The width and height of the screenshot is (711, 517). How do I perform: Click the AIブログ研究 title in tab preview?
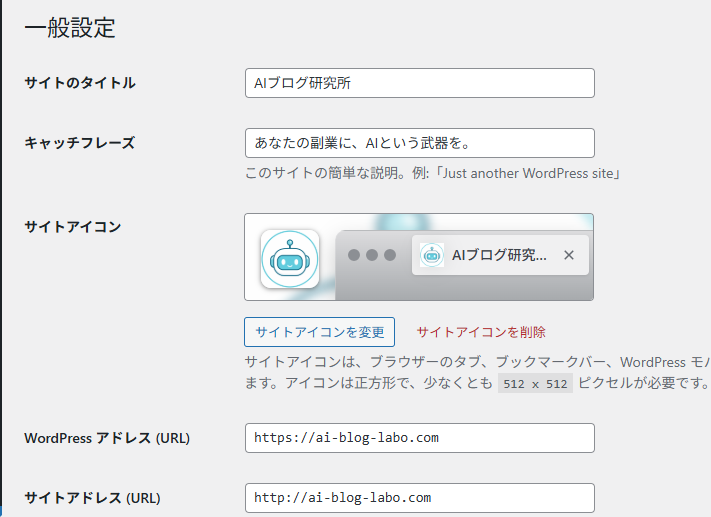(x=499, y=255)
